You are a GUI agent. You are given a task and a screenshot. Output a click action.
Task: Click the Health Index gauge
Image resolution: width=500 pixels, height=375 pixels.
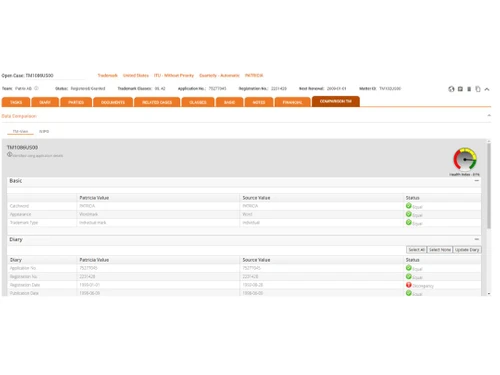(465, 159)
